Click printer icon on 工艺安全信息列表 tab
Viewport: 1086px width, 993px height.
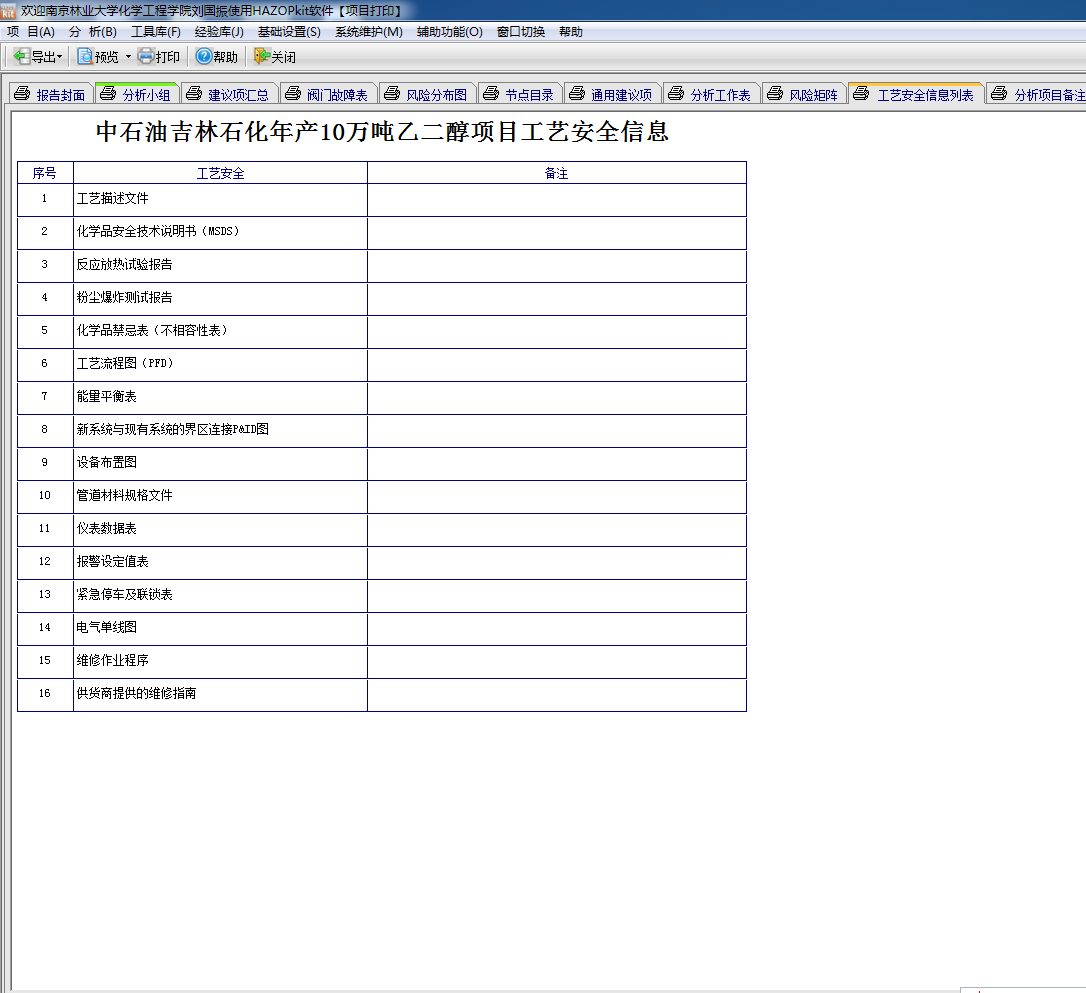(x=861, y=93)
